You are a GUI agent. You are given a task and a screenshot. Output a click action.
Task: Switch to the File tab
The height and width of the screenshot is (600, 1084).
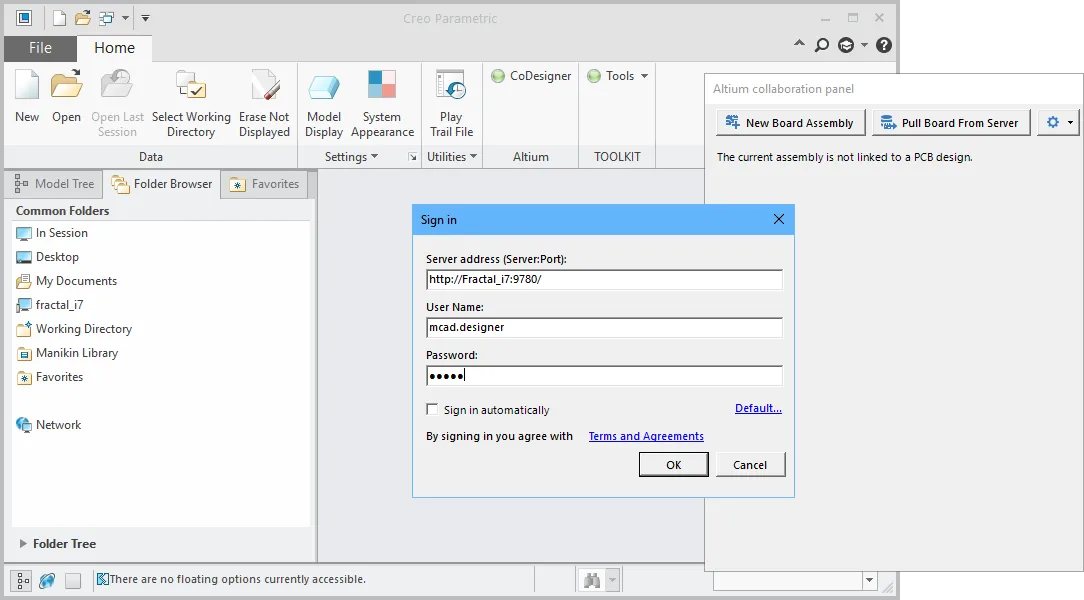(40, 48)
